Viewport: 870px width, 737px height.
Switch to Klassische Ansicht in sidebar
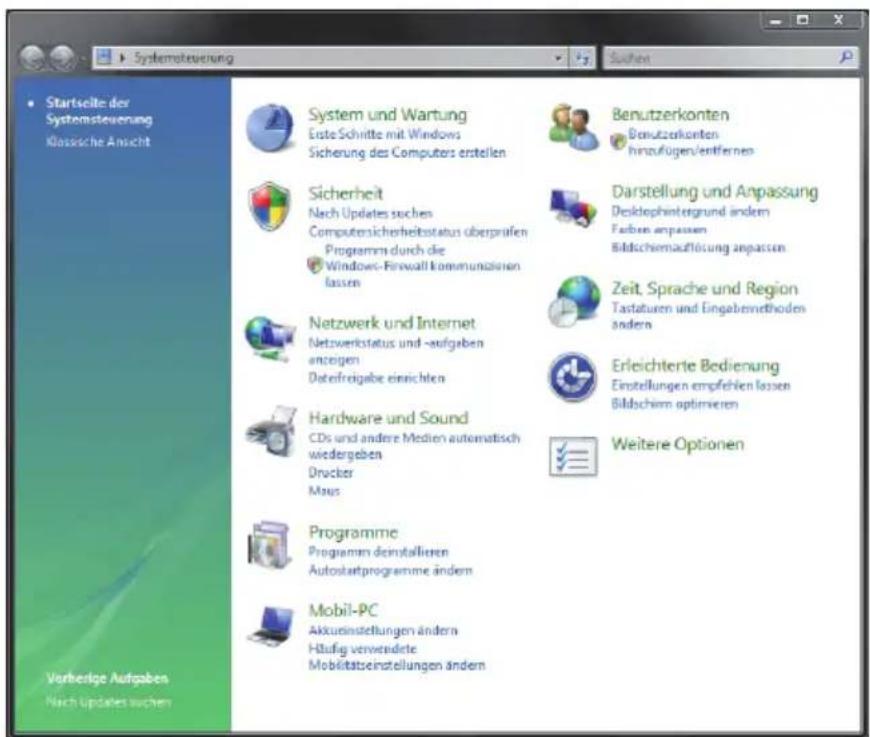coord(98,142)
